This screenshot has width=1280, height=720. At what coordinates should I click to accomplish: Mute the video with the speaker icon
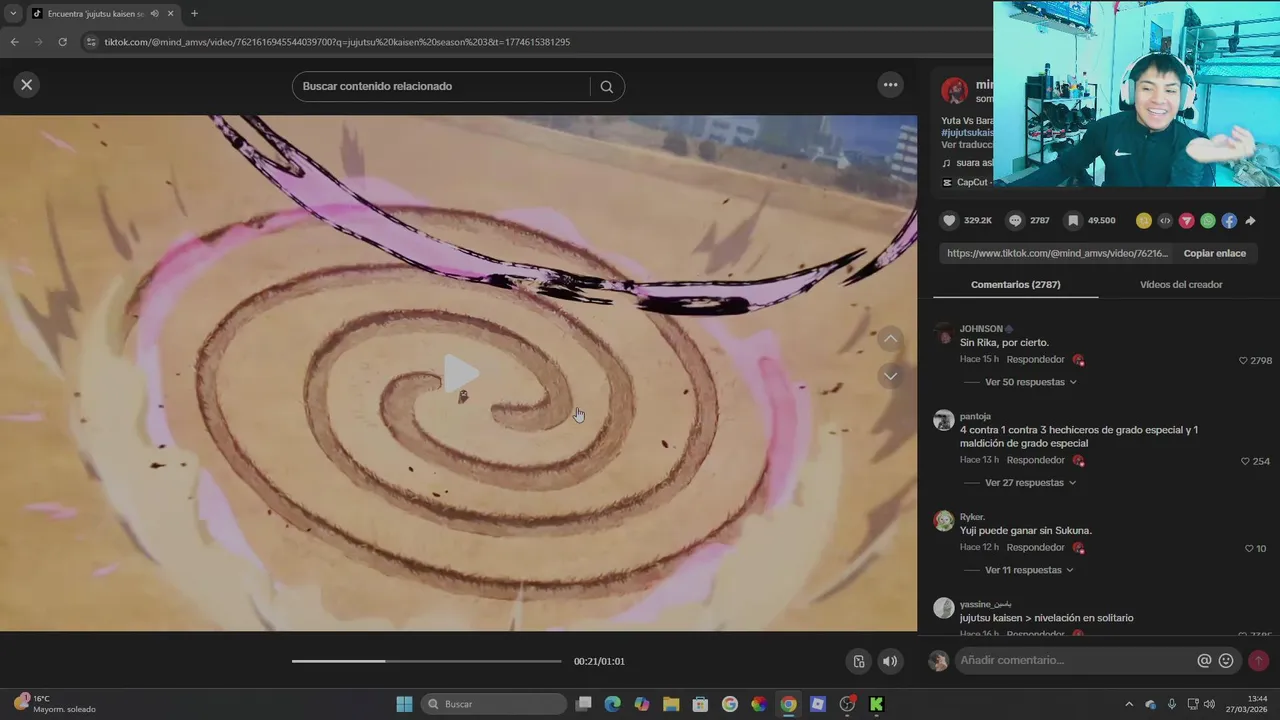pos(889,661)
